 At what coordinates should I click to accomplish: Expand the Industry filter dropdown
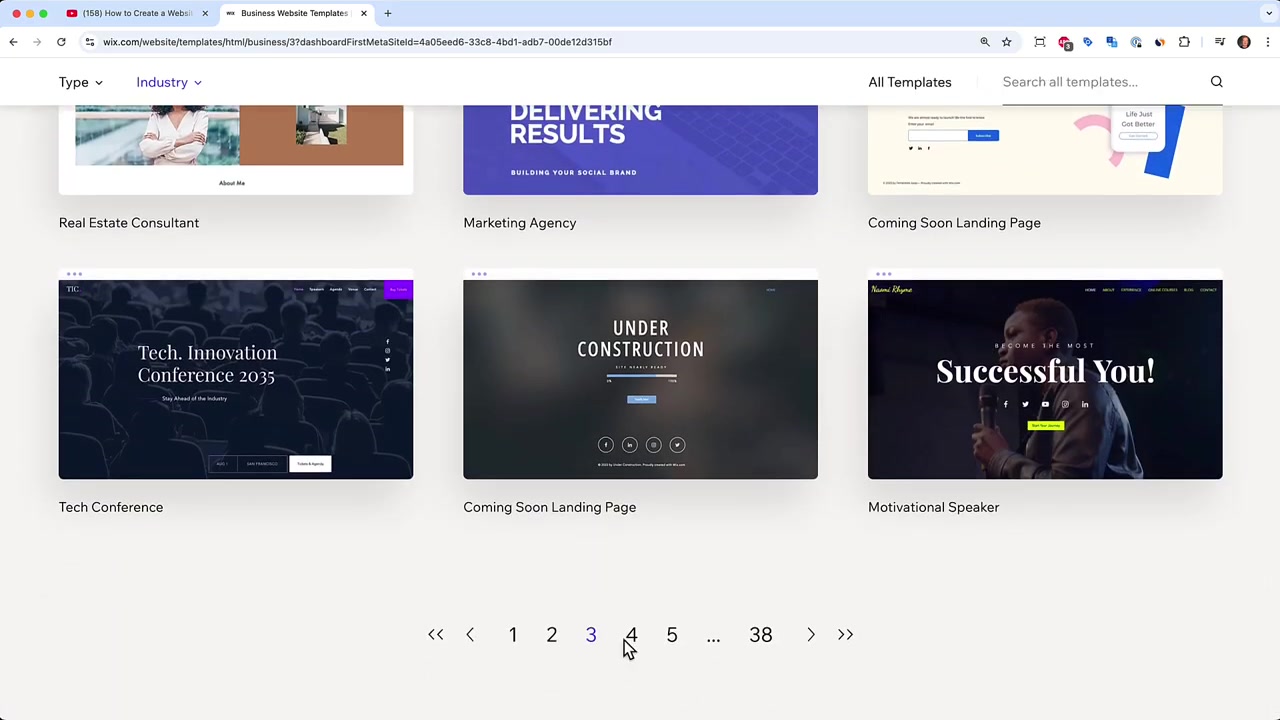pos(169,82)
